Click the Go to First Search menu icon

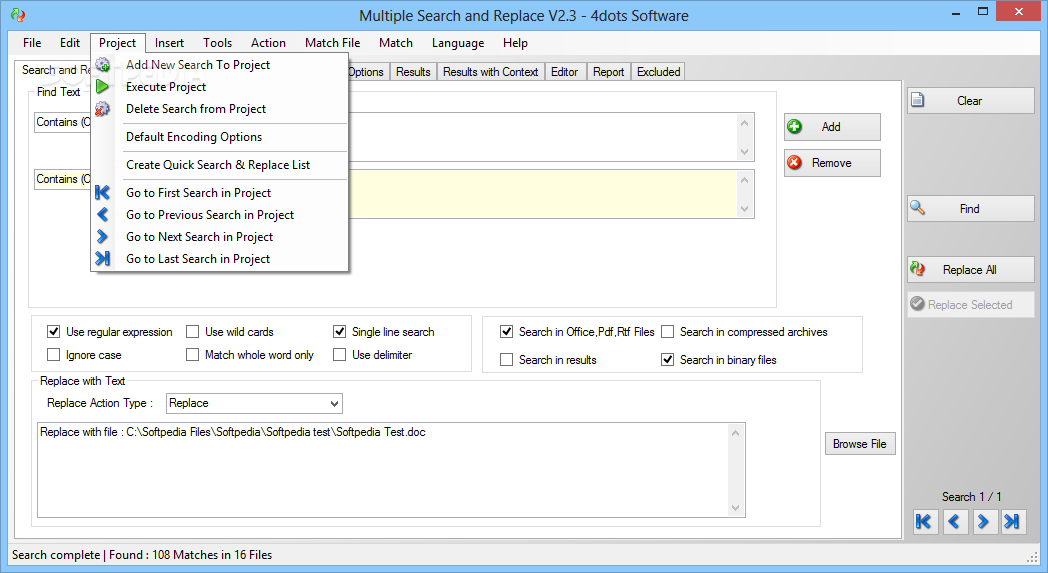click(x=102, y=193)
